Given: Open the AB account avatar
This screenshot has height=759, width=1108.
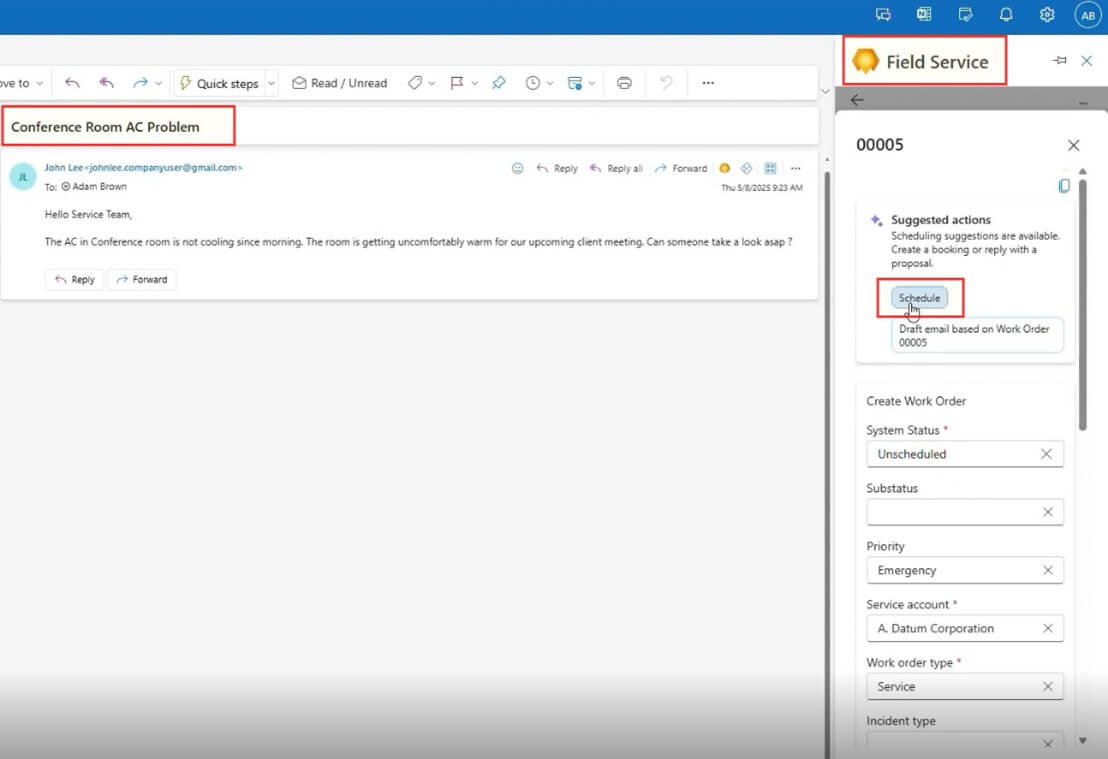Looking at the screenshot, I should pos(1088,15).
